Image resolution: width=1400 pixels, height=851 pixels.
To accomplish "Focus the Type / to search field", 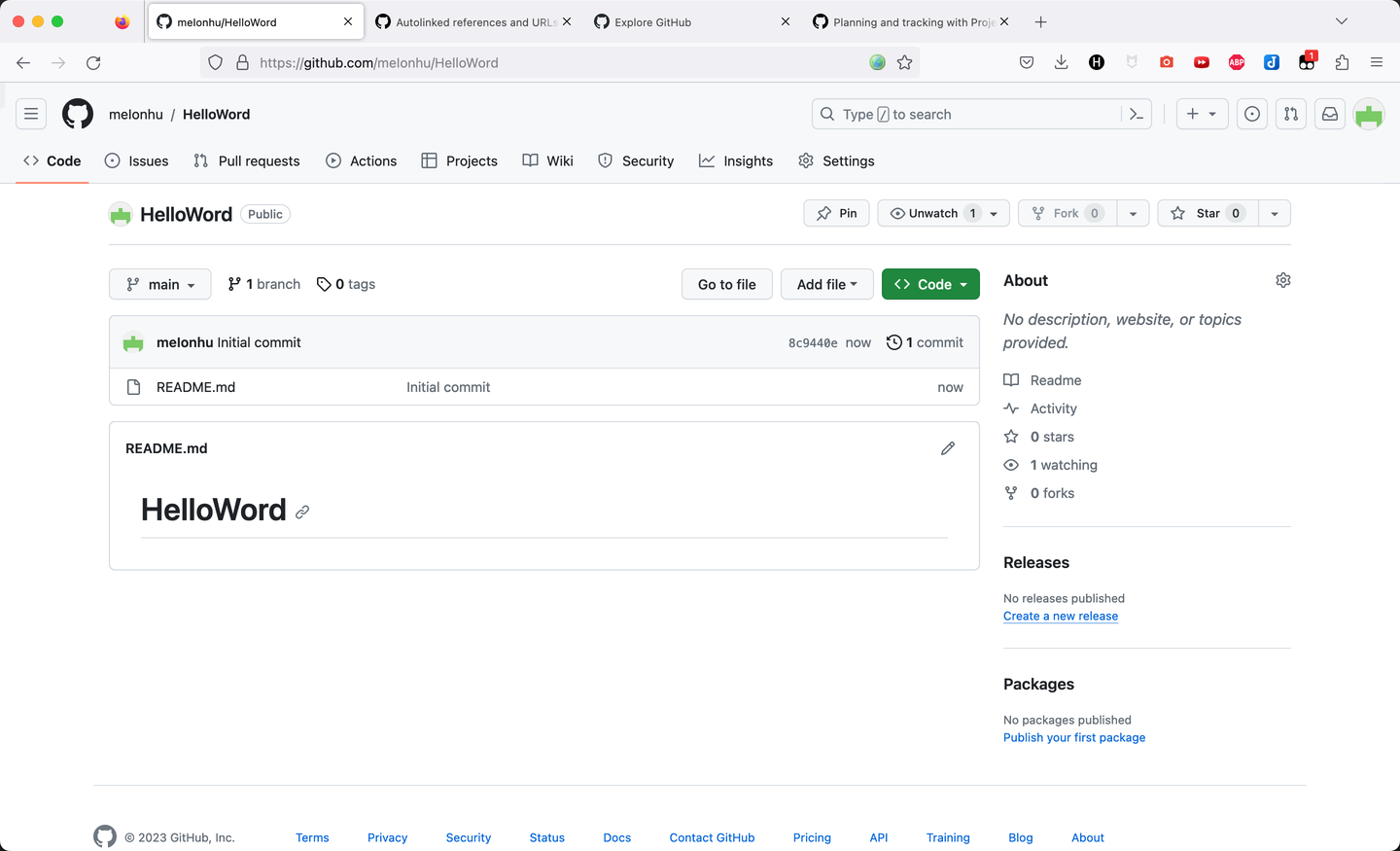I will [x=982, y=114].
